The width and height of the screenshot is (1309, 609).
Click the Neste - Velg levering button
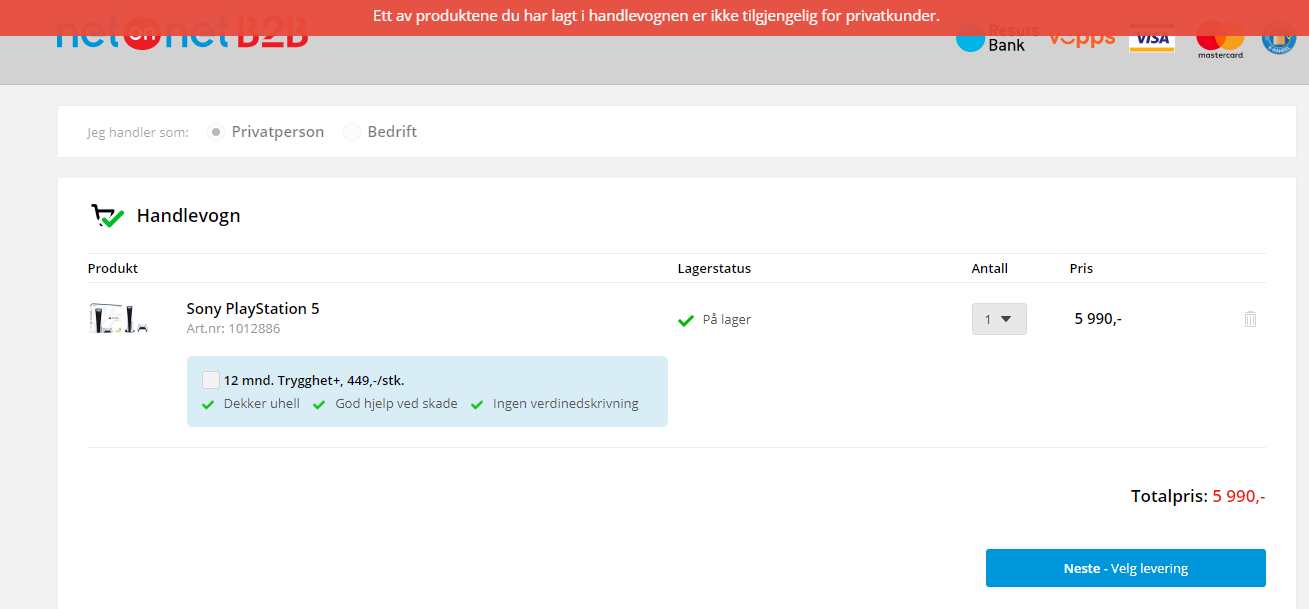1126,568
